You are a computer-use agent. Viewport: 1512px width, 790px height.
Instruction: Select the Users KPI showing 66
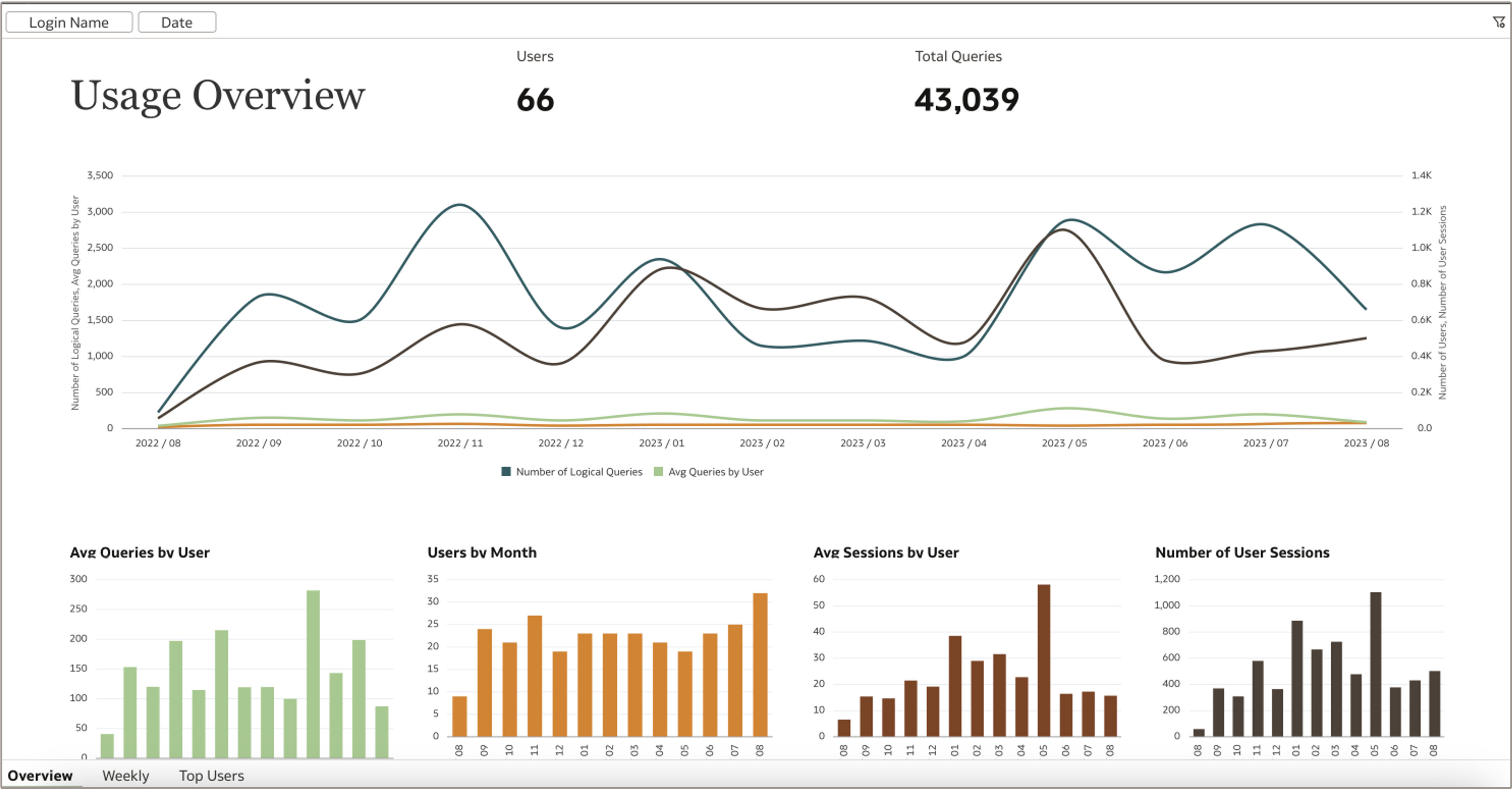(x=535, y=101)
